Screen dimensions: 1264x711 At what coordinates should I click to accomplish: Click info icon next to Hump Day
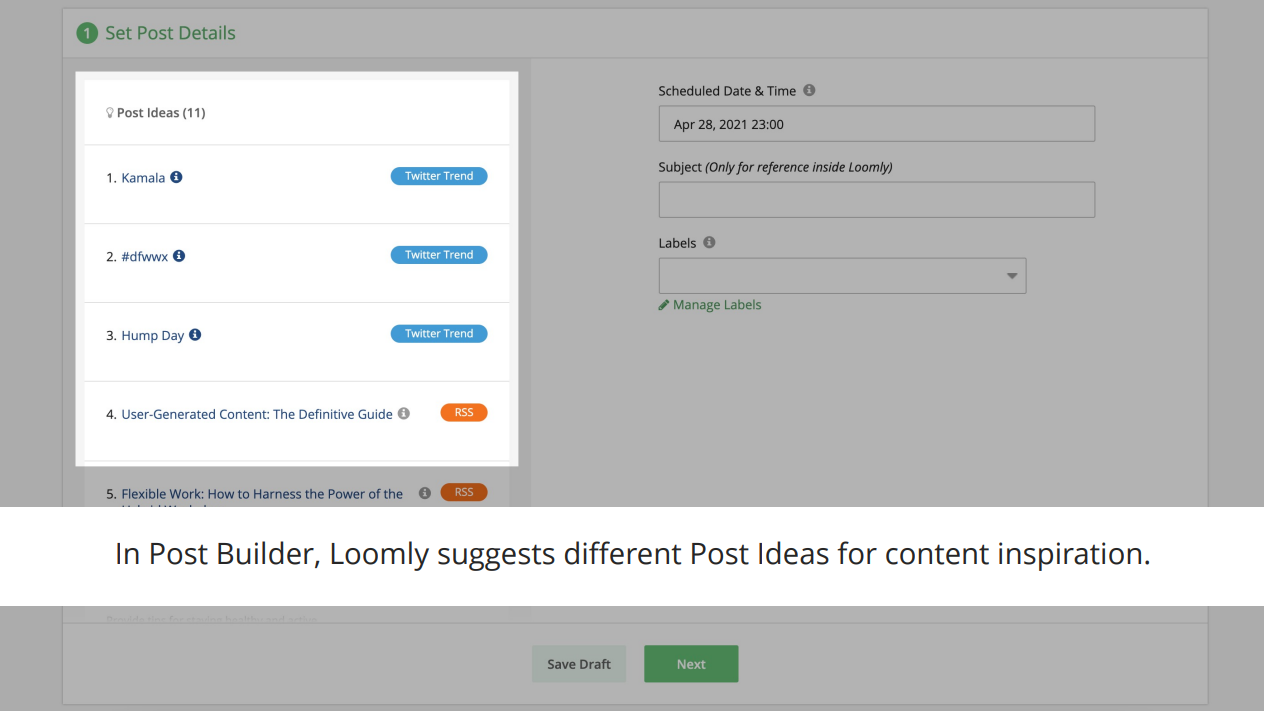(x=195, y=335)
